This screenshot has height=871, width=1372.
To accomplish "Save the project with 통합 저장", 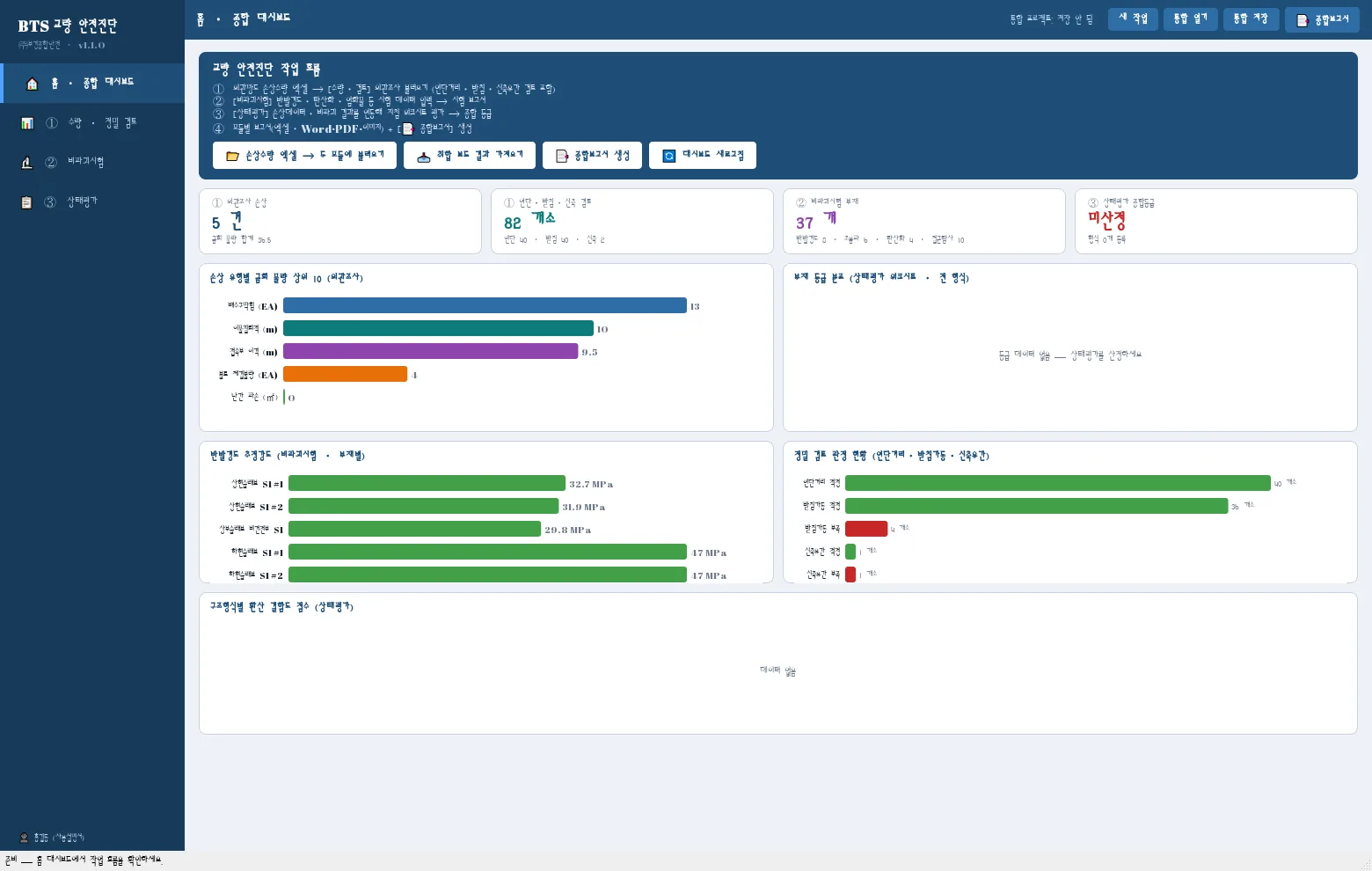I will pyautogui.click(x=1251, y=18).
